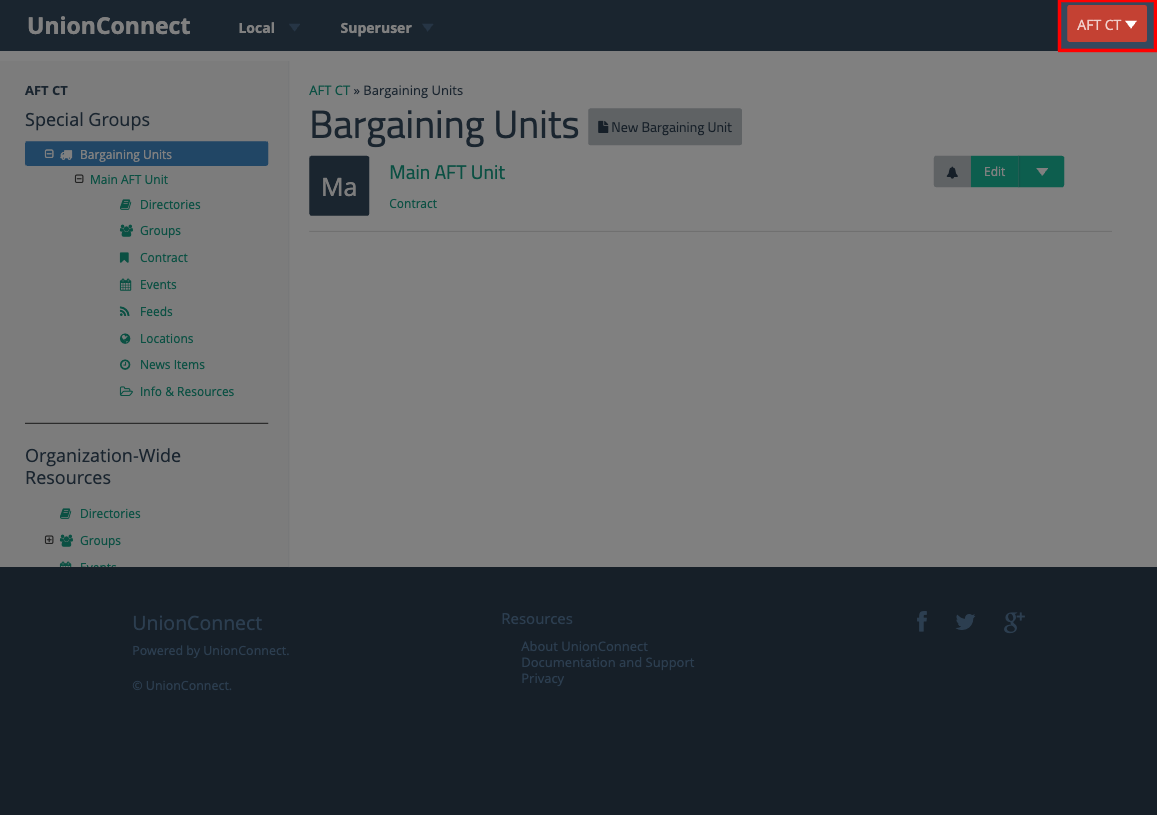Viewport: 1157px width, 815px height.
Task: Collapse the Bargaining Units tree node
Action: point(49,153)
